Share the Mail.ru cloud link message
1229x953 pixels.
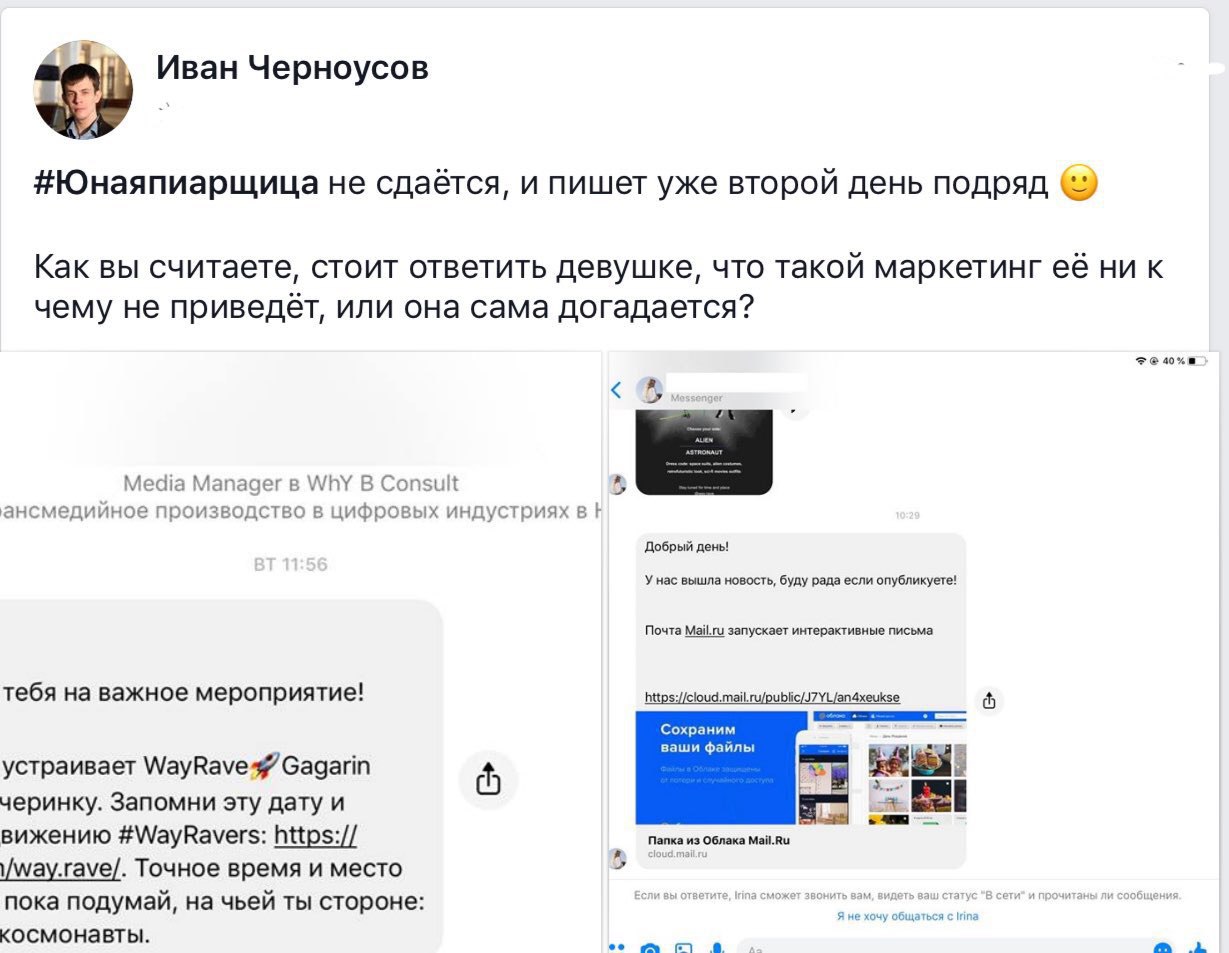point(989,701)
